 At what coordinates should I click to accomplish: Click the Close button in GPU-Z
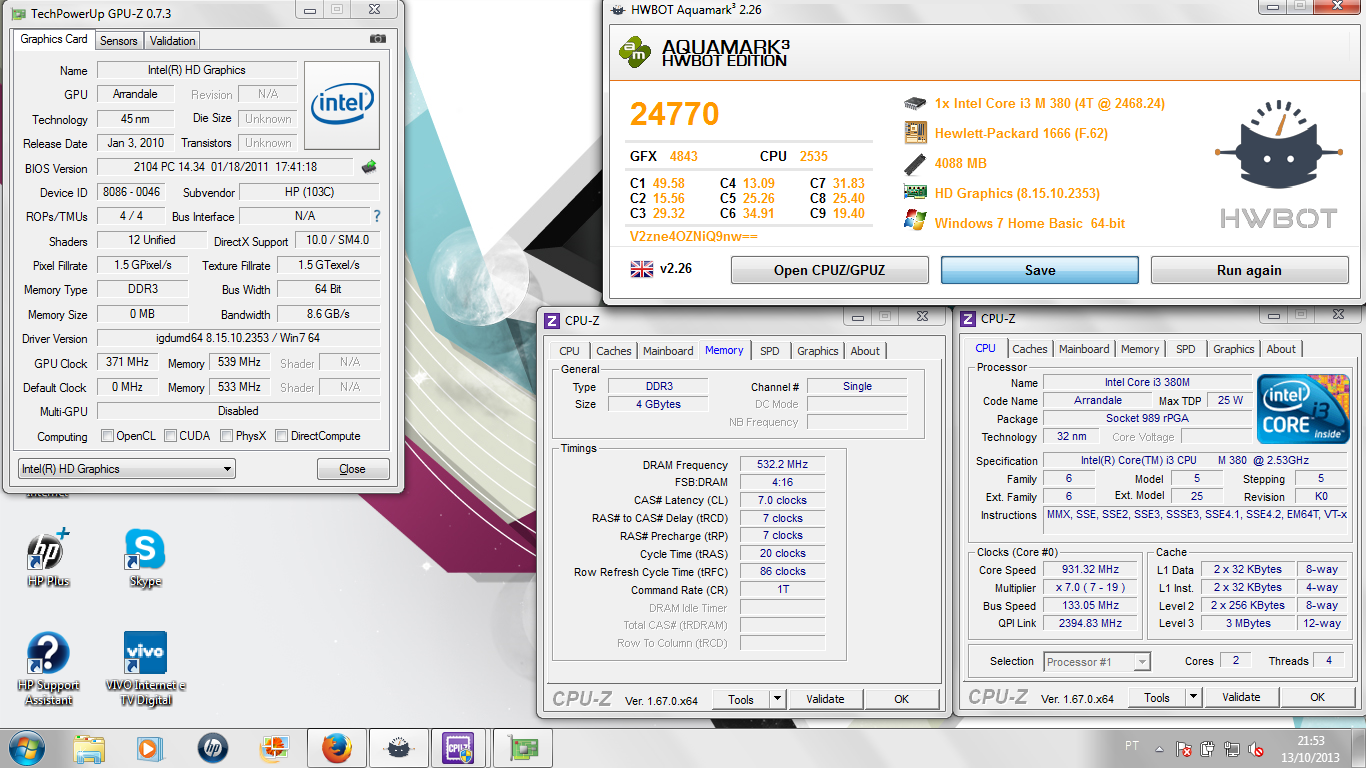353,469
